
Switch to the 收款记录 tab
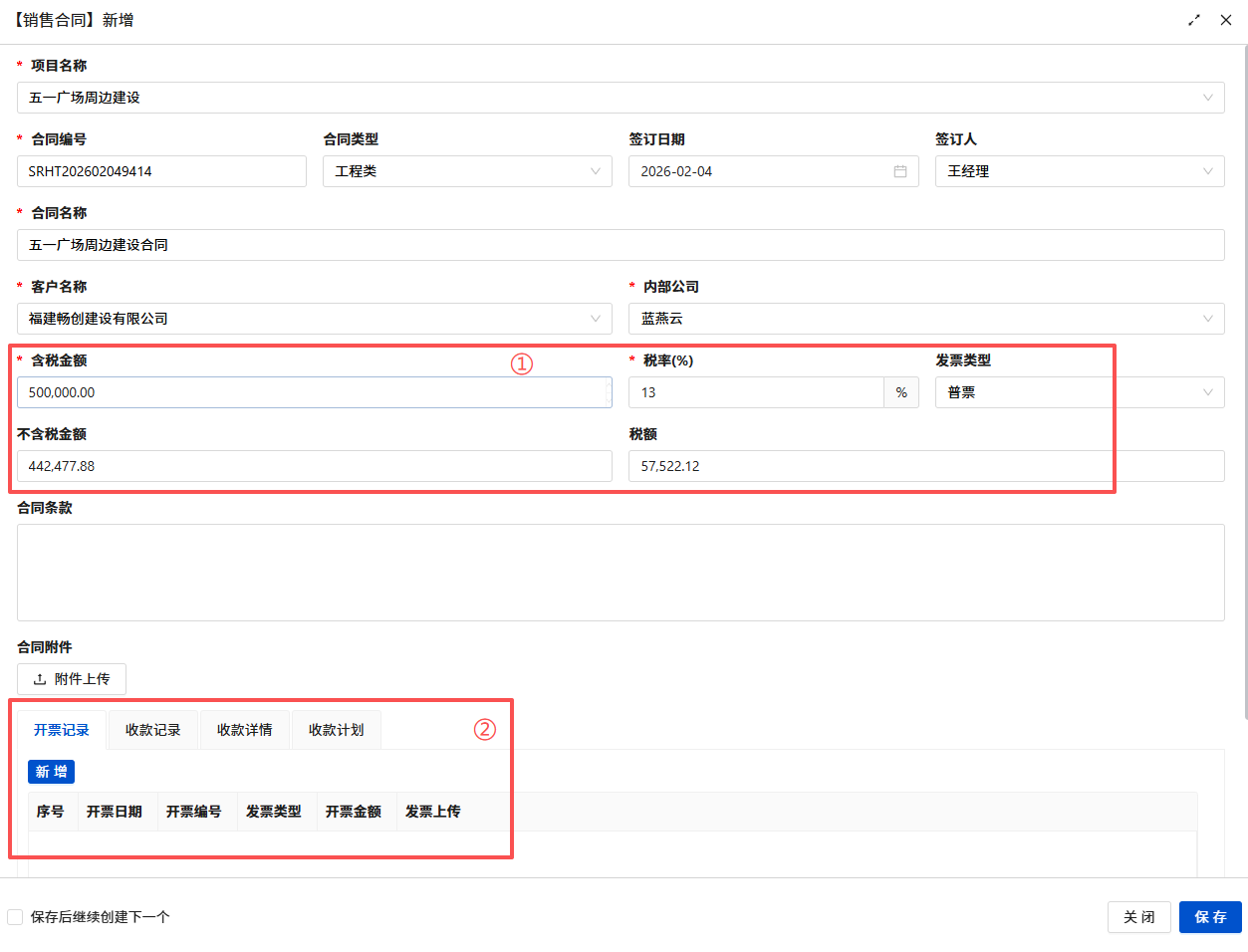[x=153, y=730]
